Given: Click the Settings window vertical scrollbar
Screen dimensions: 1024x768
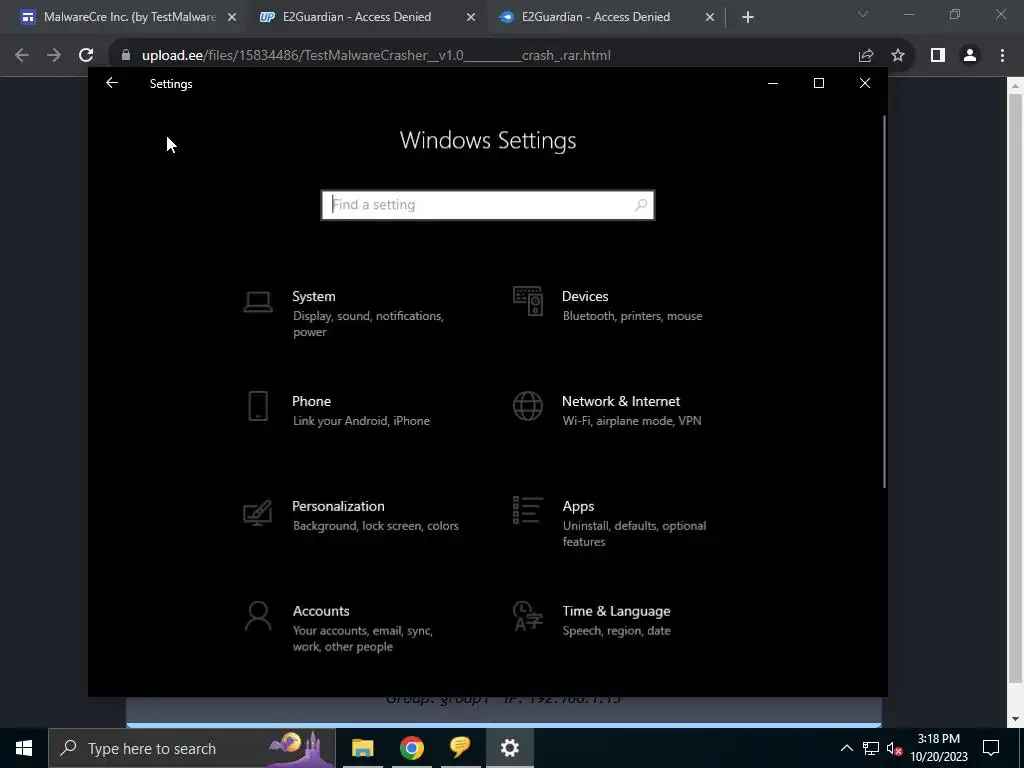Looking at the screenshot, I should 884,300.
